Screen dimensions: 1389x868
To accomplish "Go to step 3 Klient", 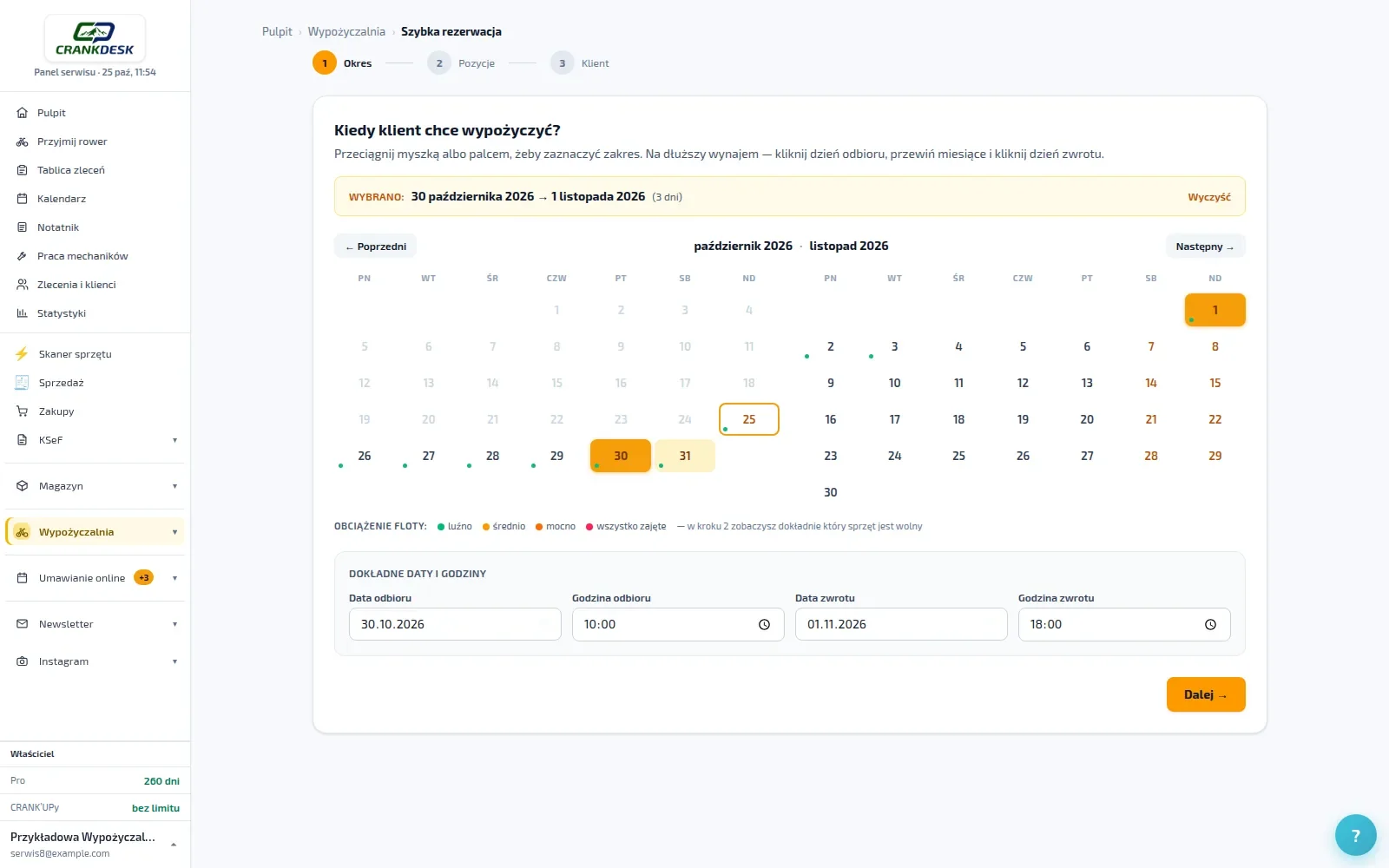I will coord(580,63).
